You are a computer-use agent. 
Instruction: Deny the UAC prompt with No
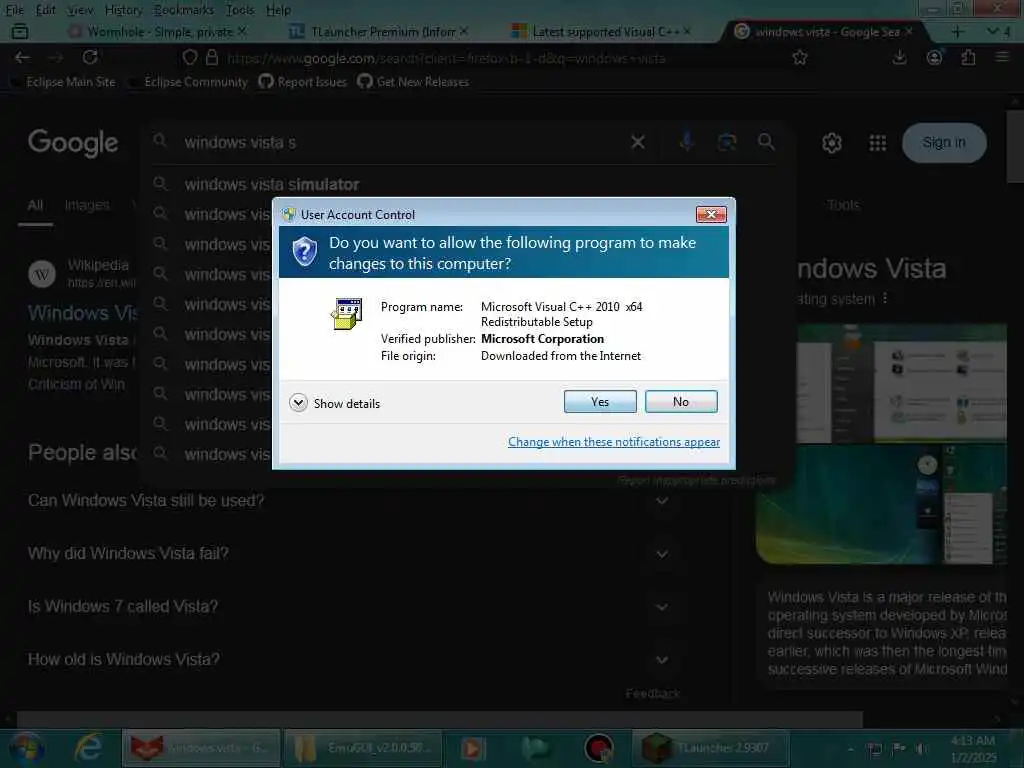[x=680, y=402]
